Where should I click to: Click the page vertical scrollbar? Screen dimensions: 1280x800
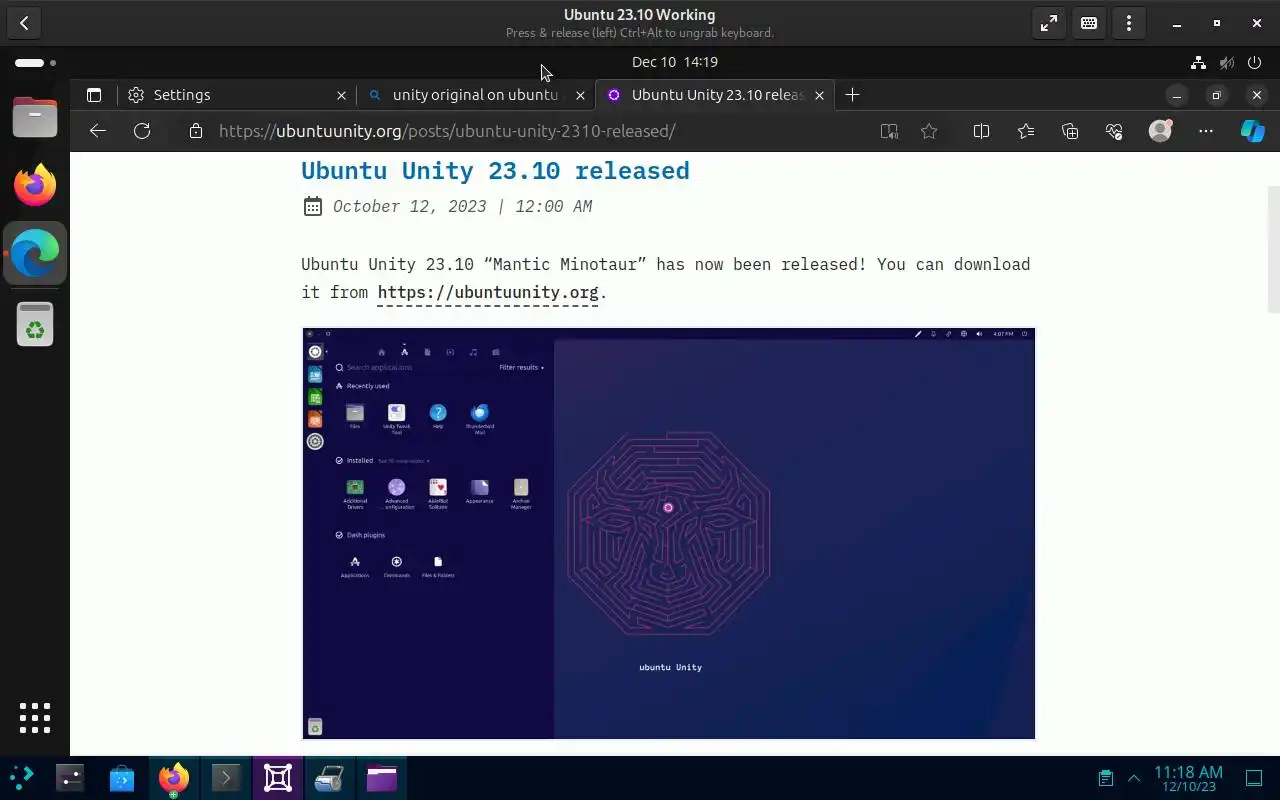coord(1273,250)
